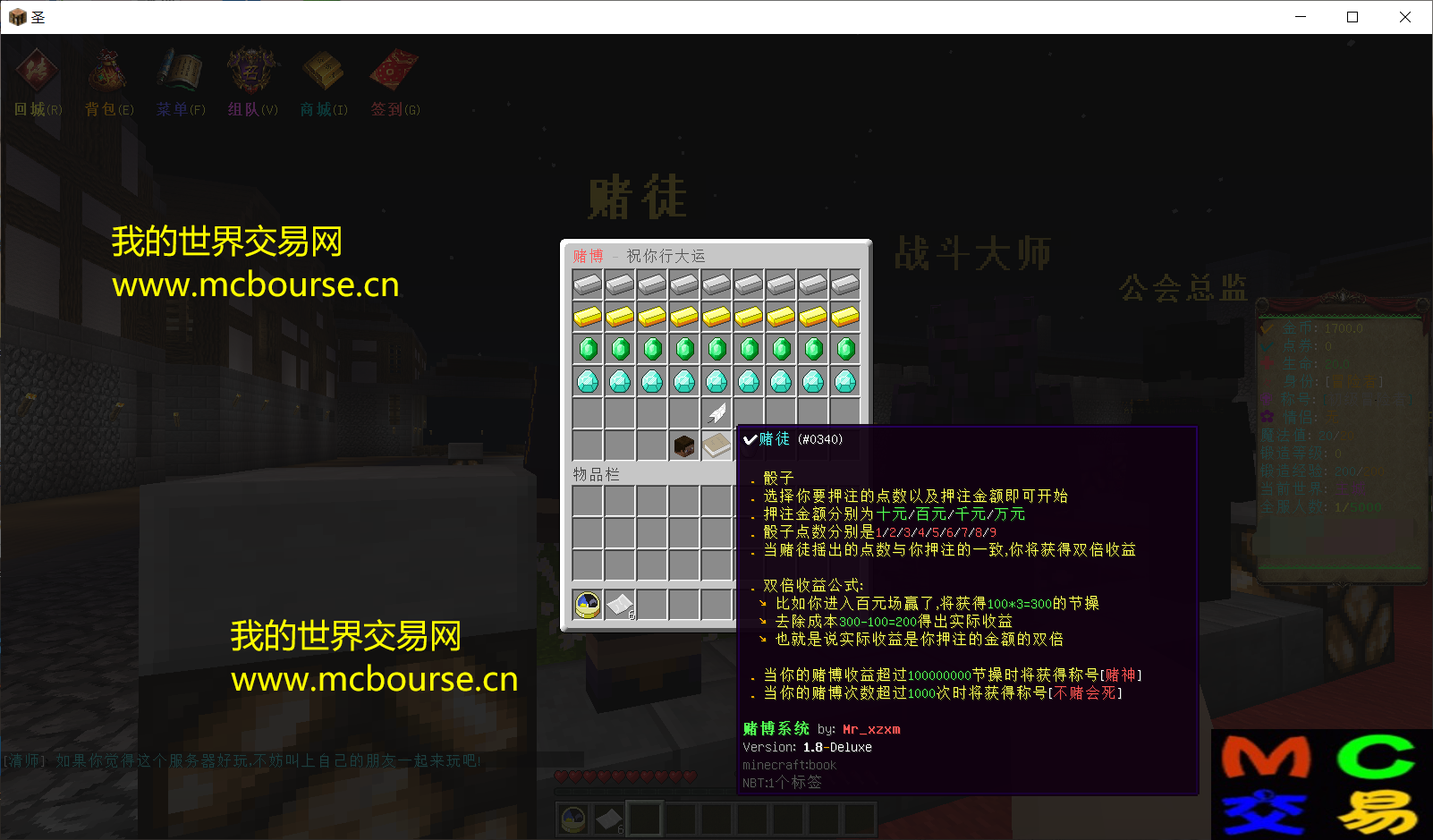This screenshot has height=840, width=1433.
Task: Select the third emerald in the chest
Action: 652,349
